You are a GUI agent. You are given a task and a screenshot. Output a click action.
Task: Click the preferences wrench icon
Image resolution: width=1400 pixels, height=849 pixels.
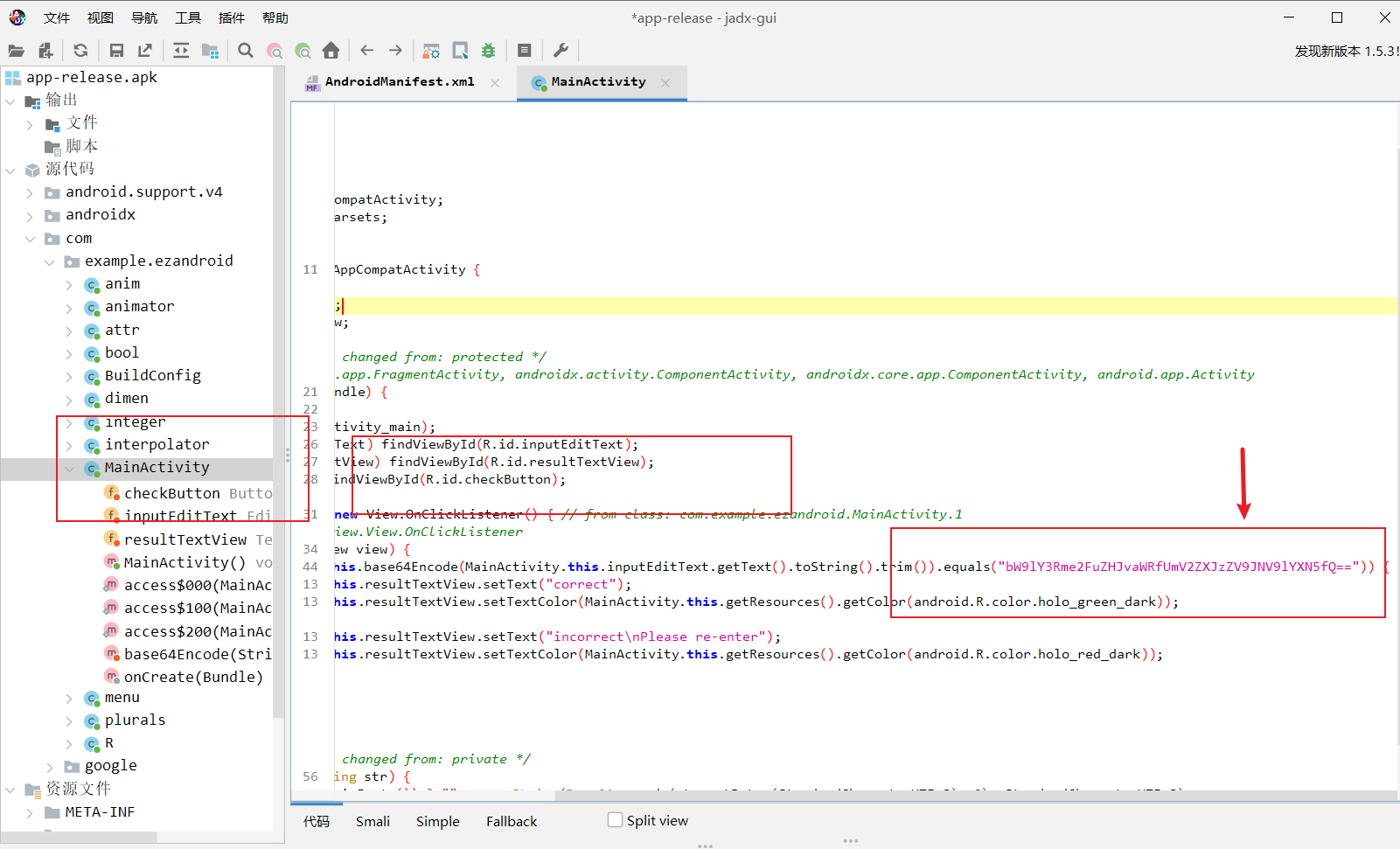[561, 51]
